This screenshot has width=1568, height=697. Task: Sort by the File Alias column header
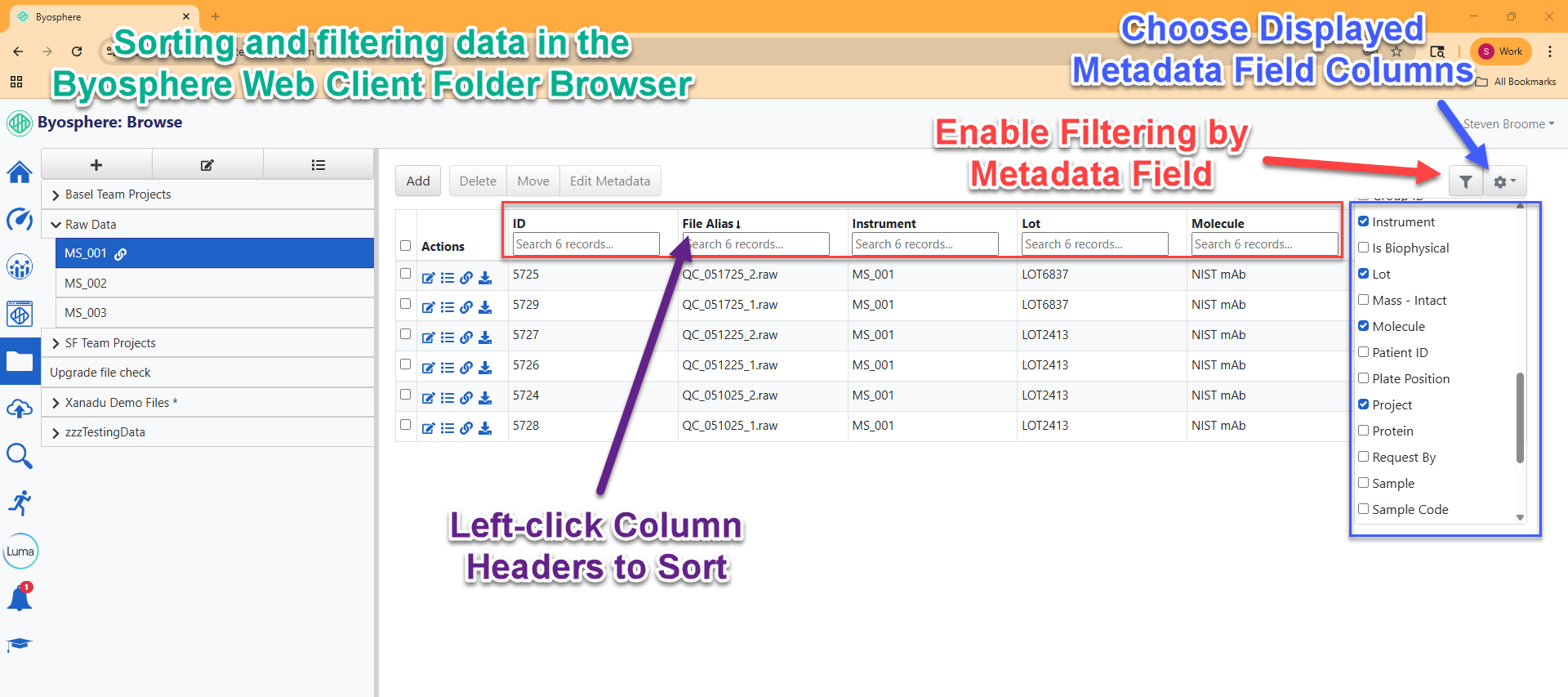click(x=711, y=224)
